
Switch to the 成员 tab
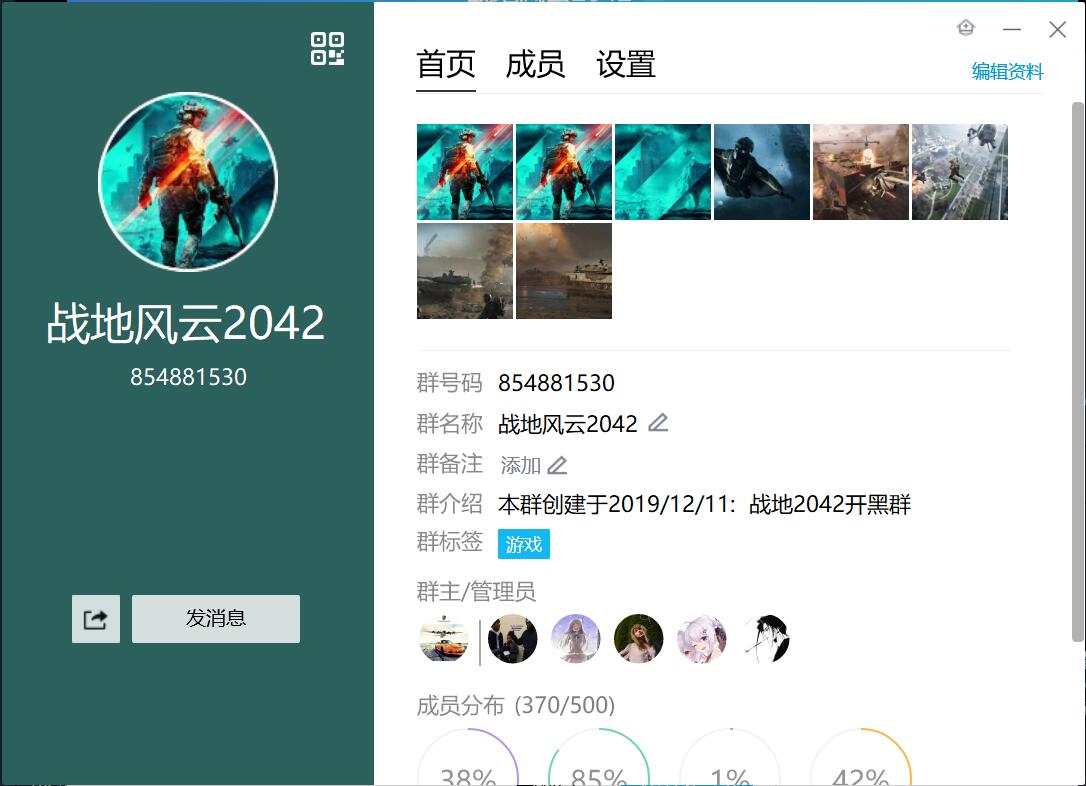tap(535, 65)
